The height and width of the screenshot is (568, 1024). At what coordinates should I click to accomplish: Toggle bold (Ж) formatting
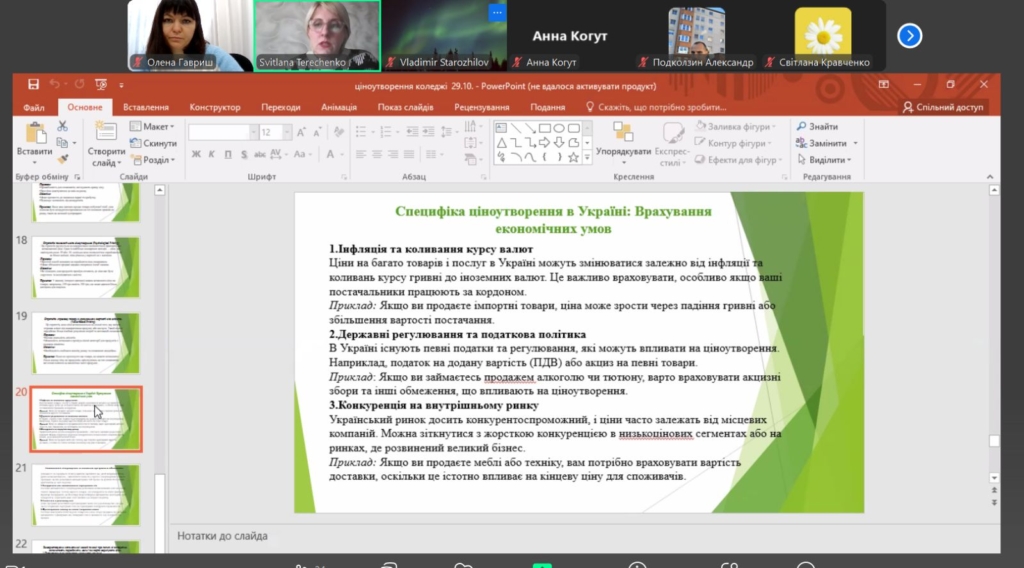pyautogui.click(x=196, y=154)
